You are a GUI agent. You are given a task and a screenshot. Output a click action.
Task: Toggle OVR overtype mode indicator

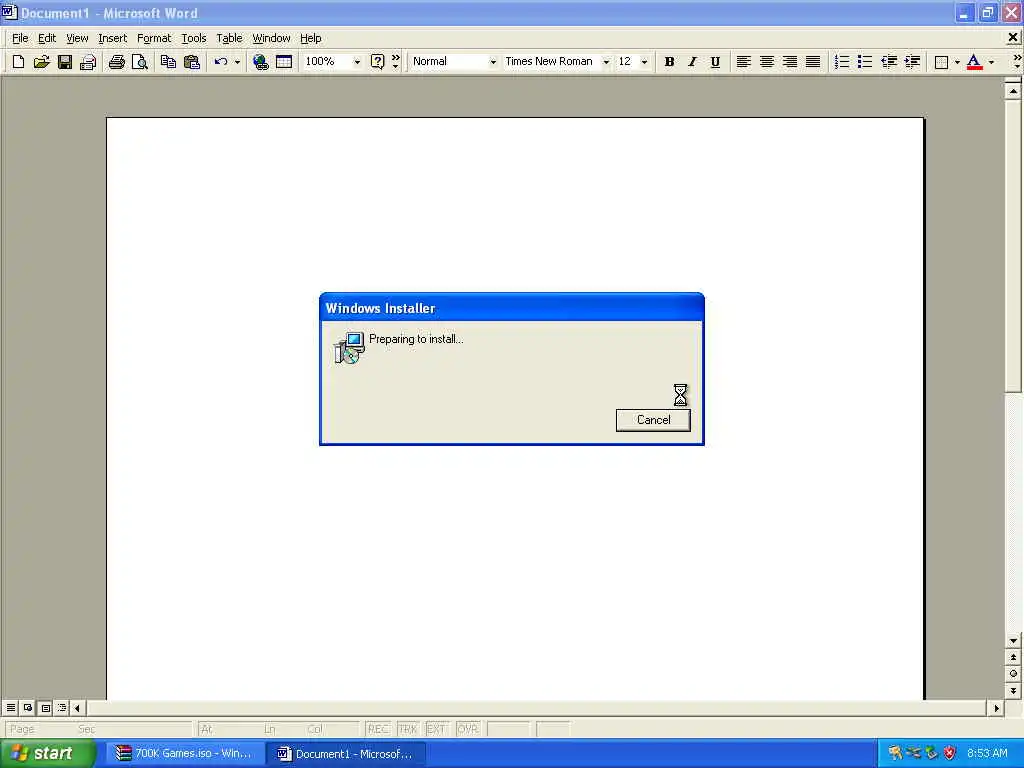pyautogui.click(x=468, y=729)
